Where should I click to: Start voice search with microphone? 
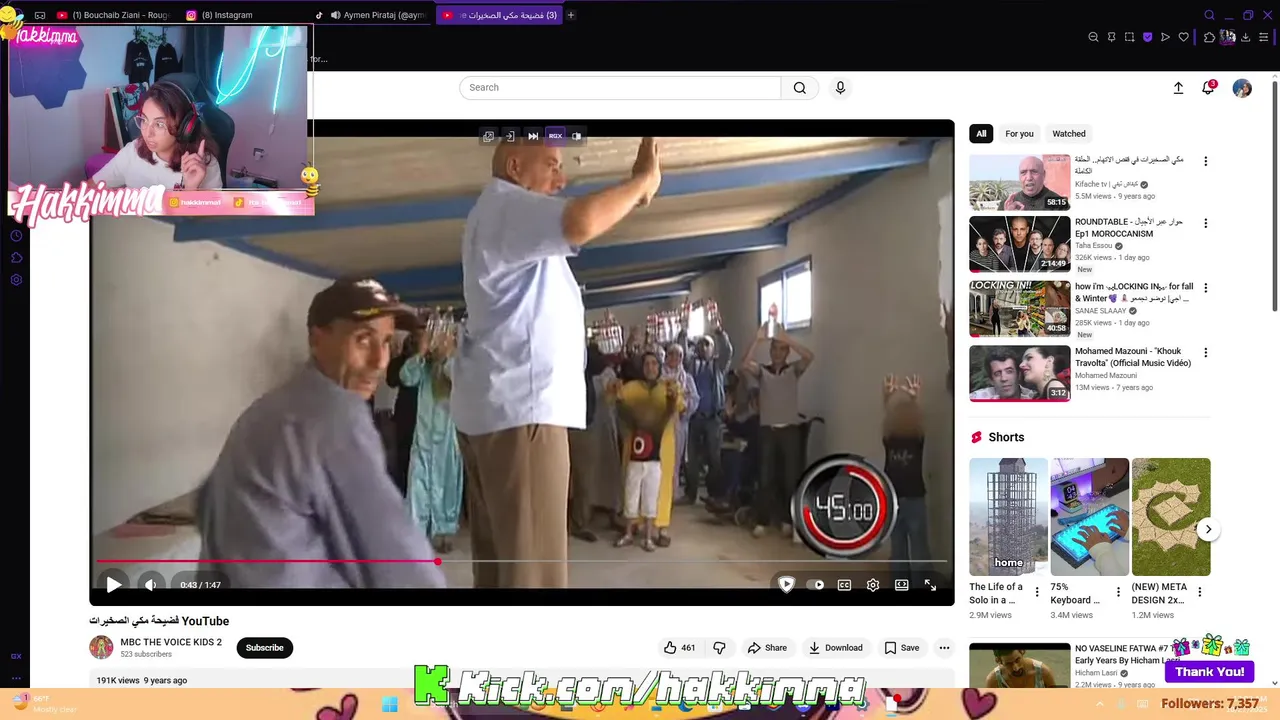[840, 88]
